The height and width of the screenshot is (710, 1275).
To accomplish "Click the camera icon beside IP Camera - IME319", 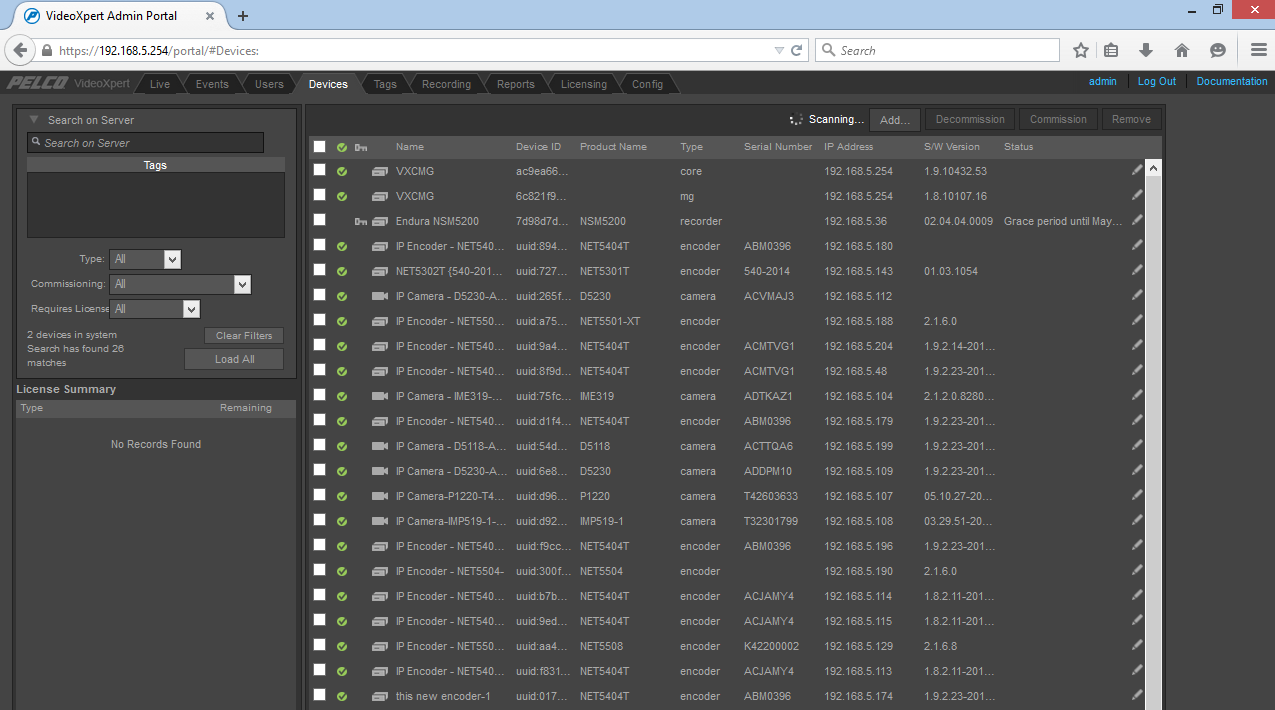I will 379,396.
